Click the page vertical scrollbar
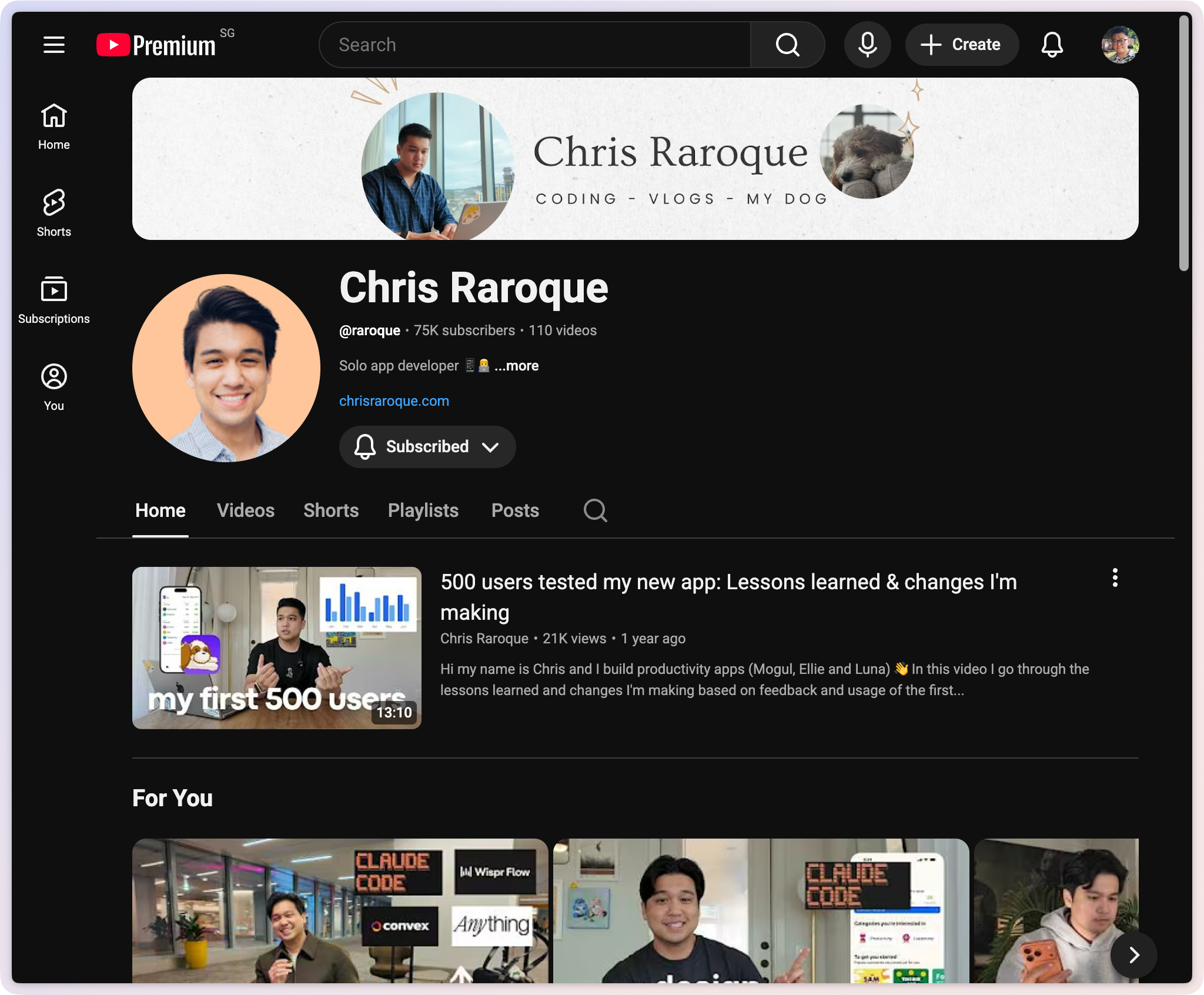 point(1183,144)
